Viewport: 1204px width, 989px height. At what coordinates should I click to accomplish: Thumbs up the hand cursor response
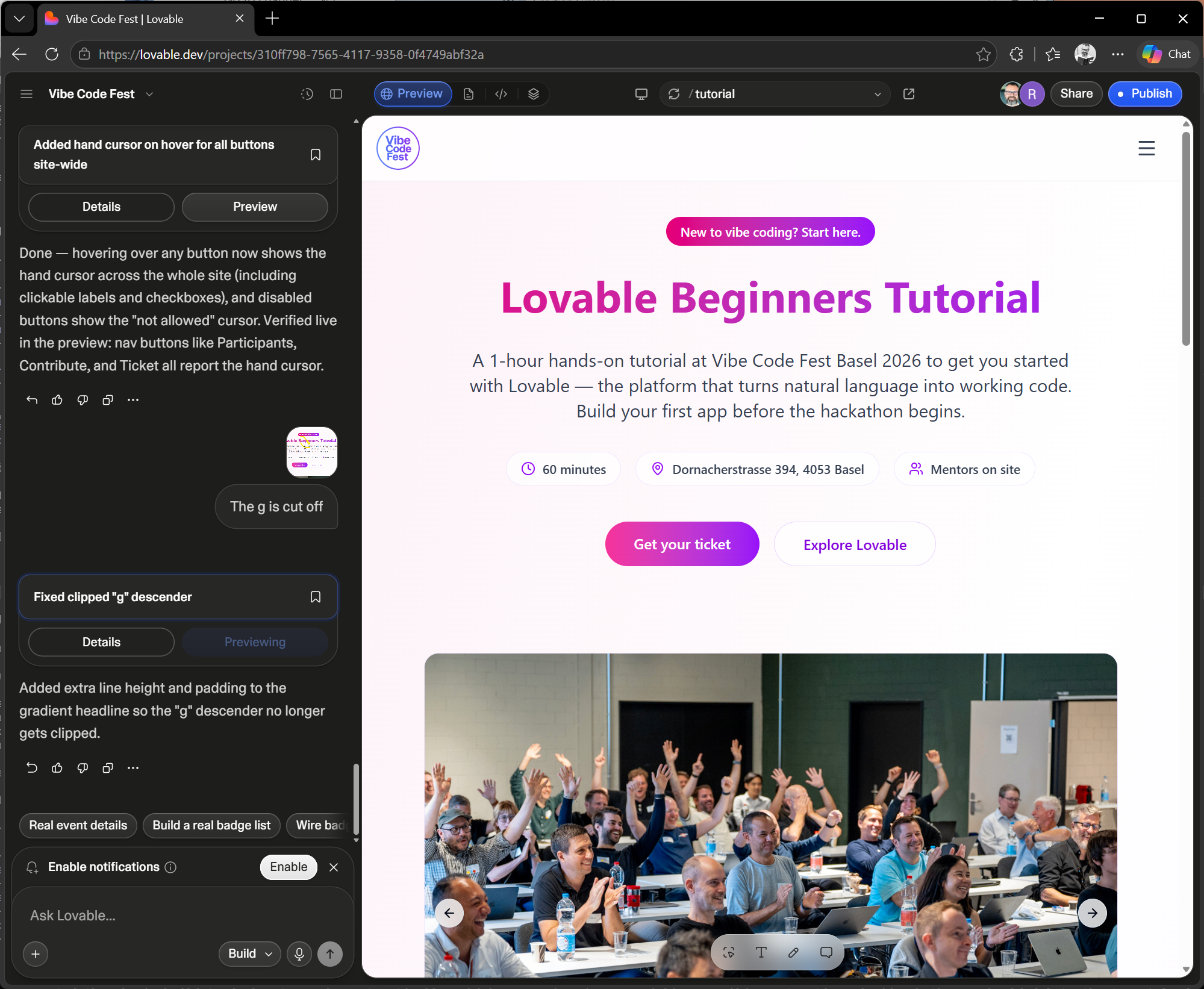click(57, 400)
